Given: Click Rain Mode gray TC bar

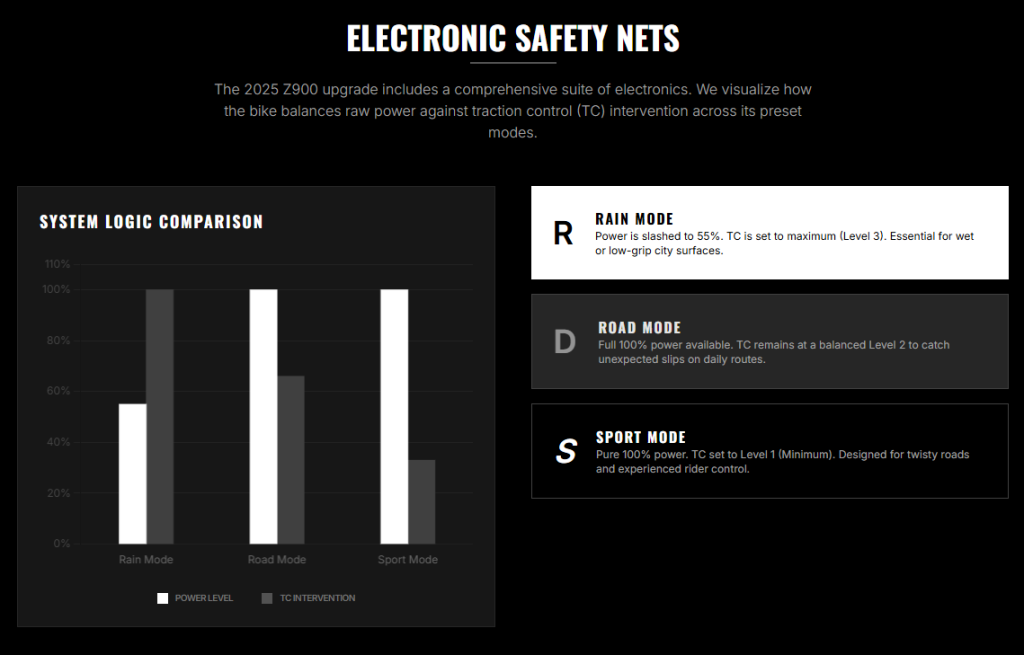Looking at the screenshot, I should (160, 417).
